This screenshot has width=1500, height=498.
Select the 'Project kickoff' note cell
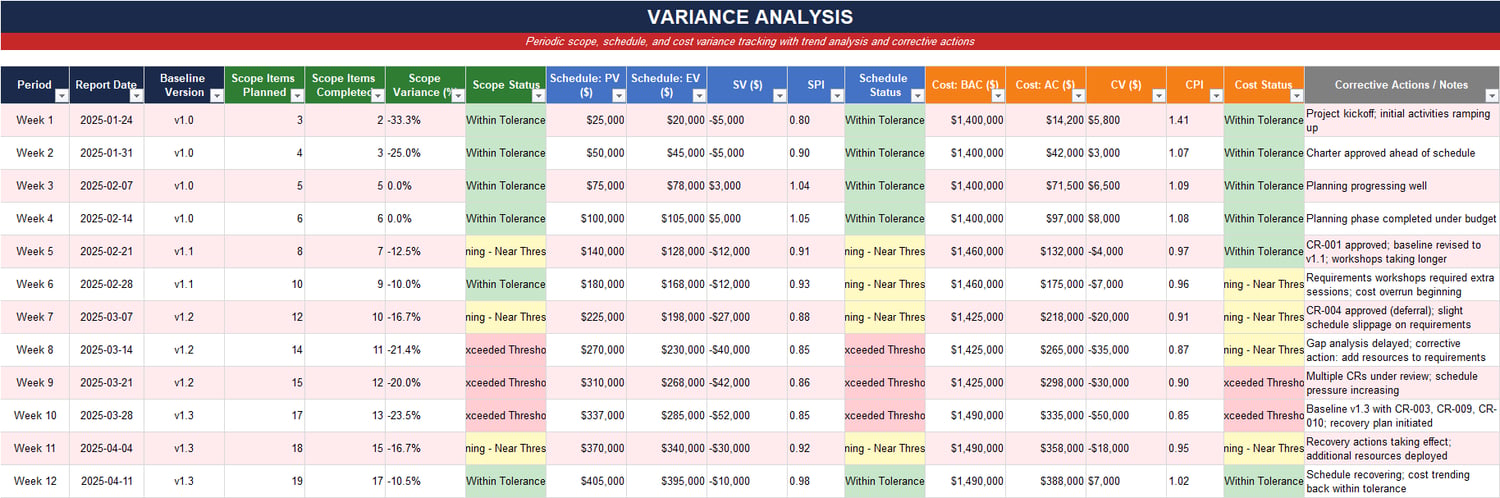[x=1402, y=120]
